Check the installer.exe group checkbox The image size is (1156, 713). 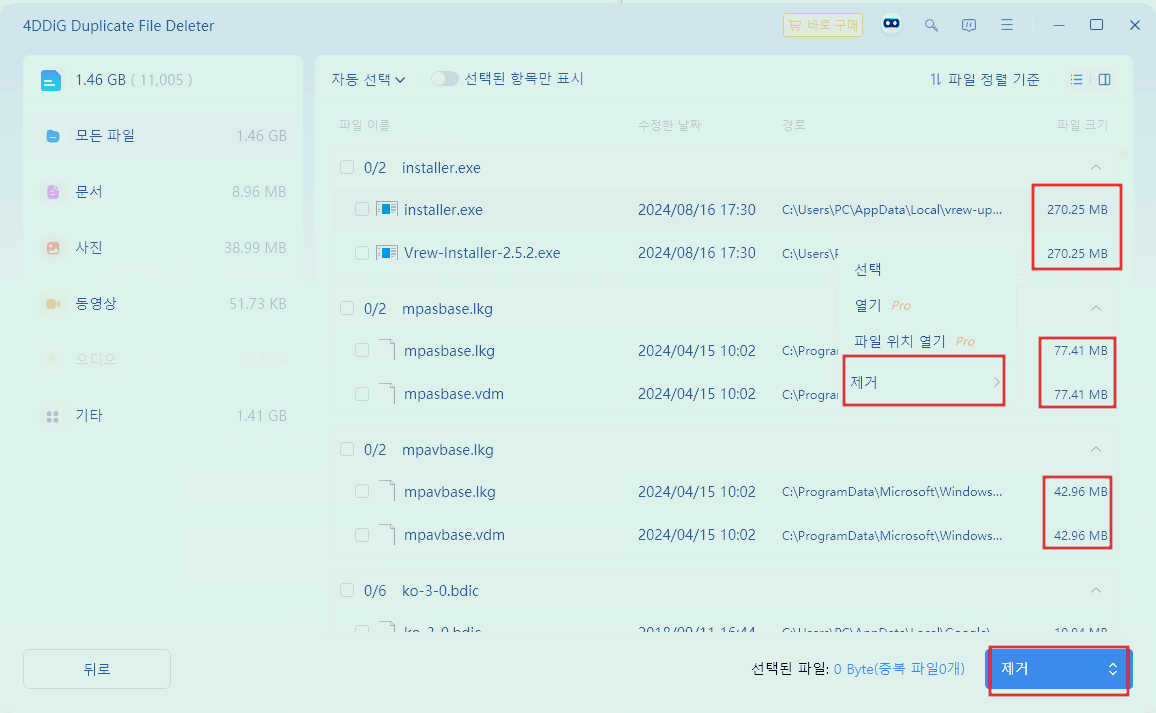click(347, 167)
